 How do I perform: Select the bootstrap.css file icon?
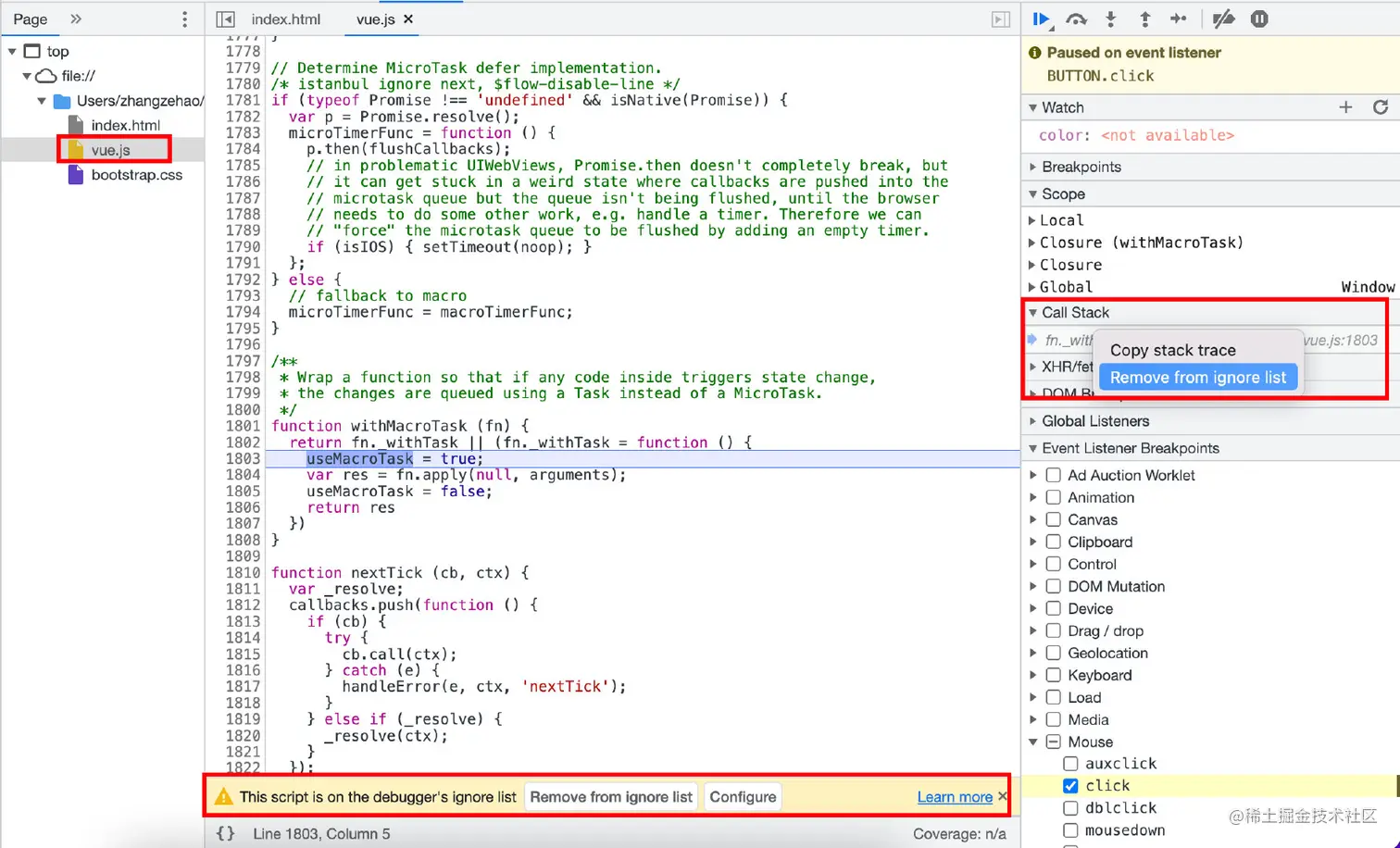coord(76,174)
